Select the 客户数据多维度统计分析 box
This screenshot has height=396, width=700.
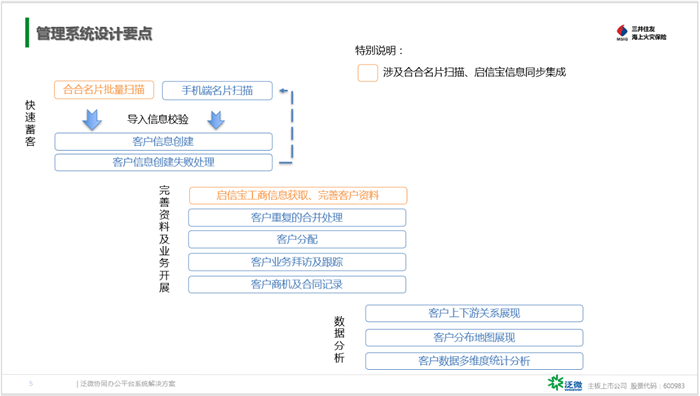tap(474, 361)
